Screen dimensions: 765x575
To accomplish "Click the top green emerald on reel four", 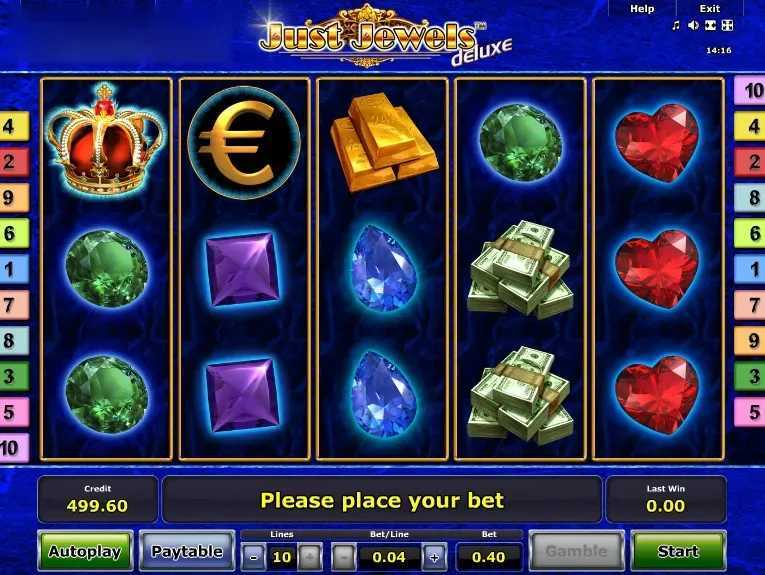I will pyautogui.click(x=521, y=143).
